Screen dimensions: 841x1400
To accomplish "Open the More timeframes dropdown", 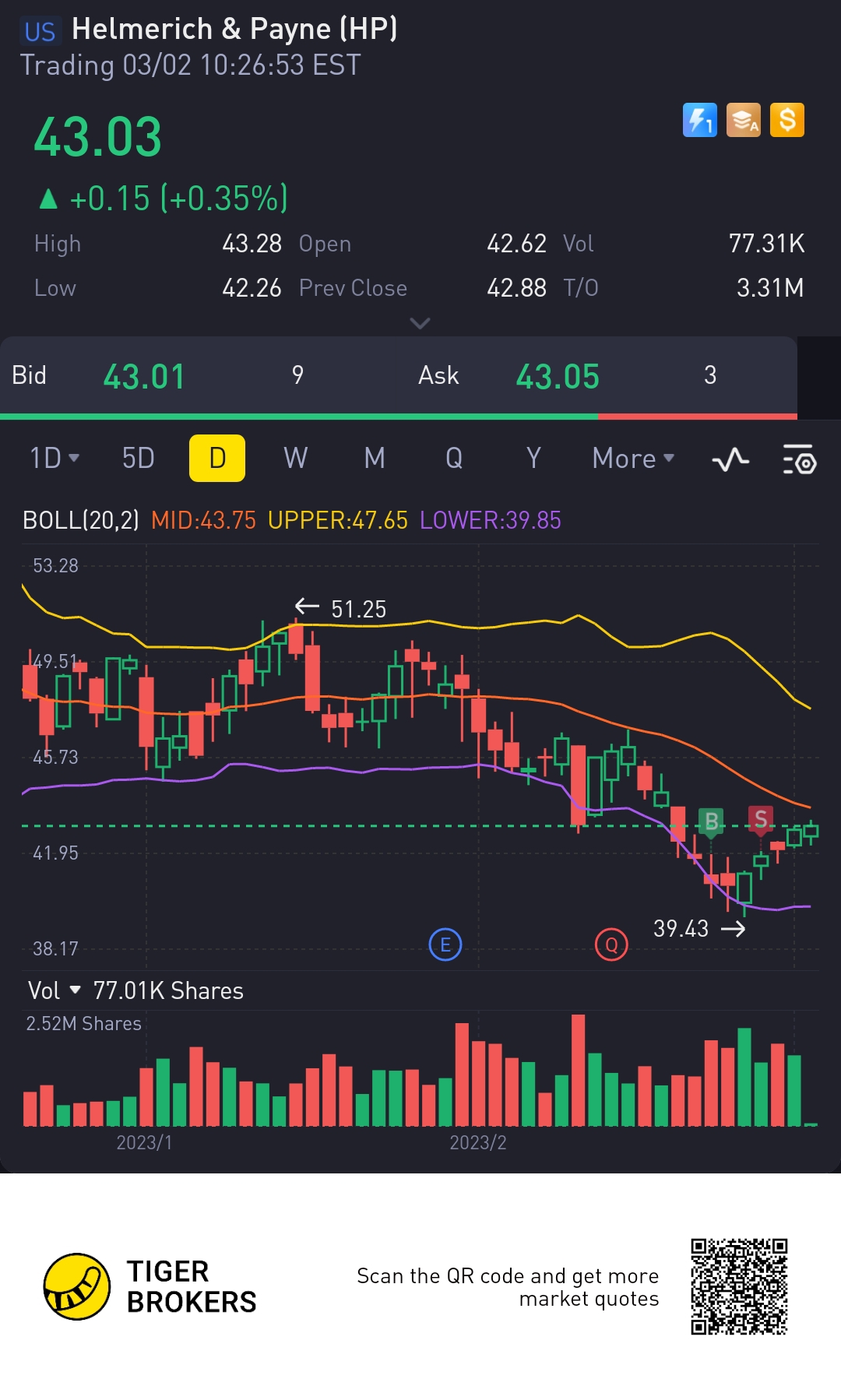I will [633, 458].
